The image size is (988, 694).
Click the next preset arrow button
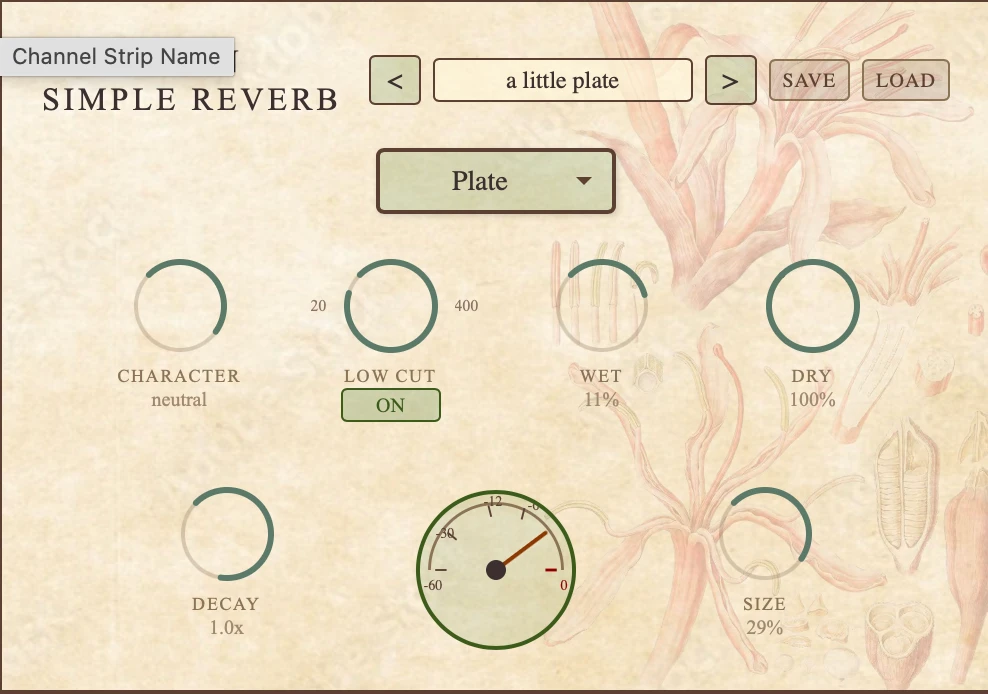tap(730, 81)
